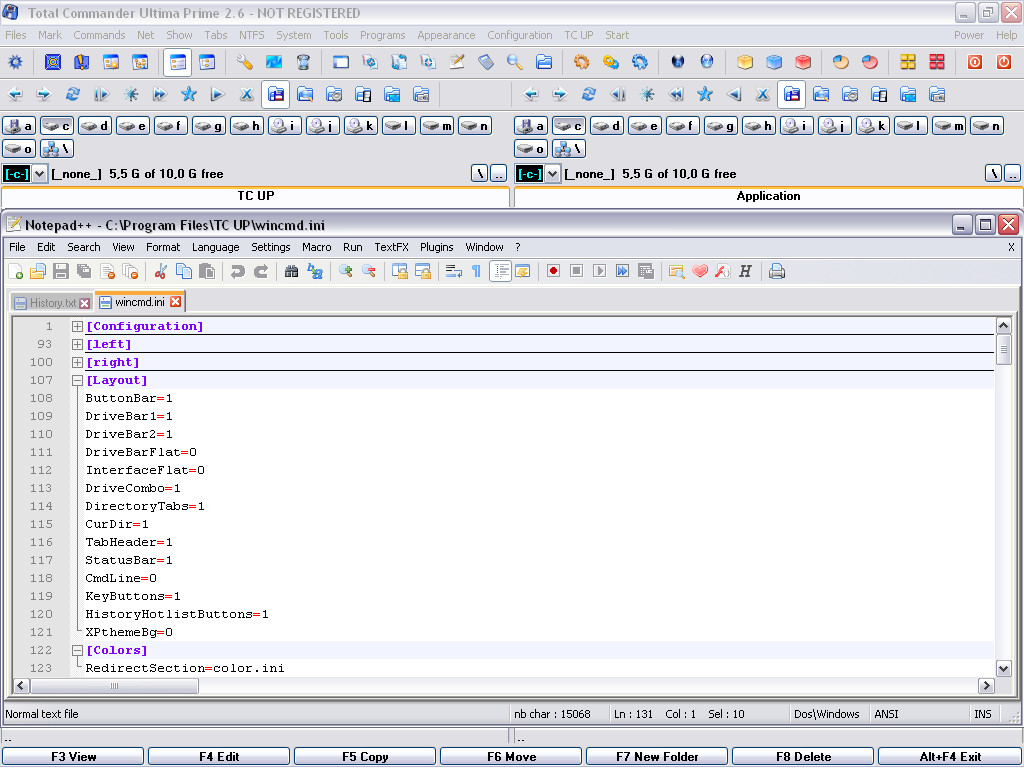Click the F5 Copy button

[365, 757]
